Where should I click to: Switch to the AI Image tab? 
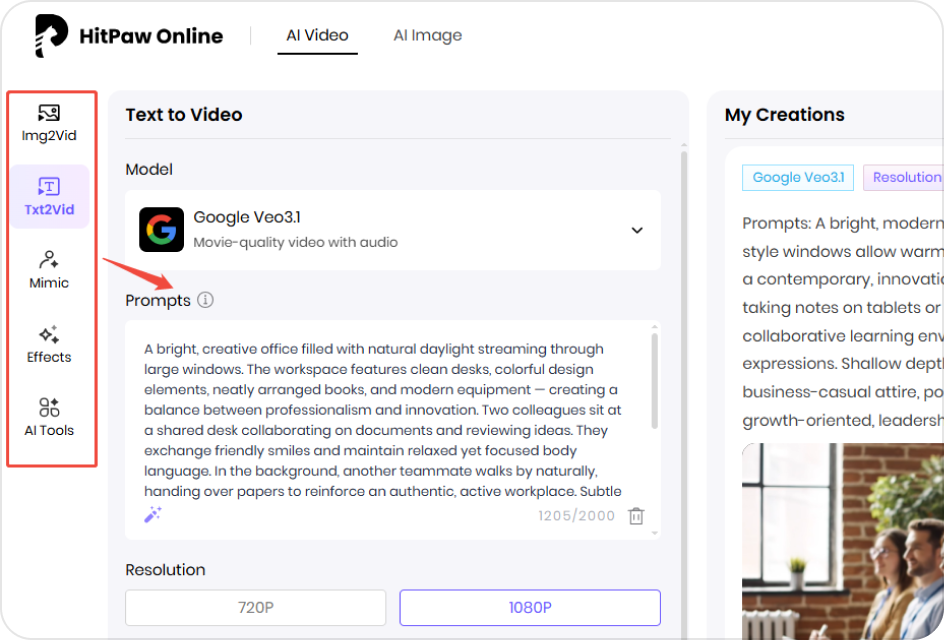(x=427, y=34)
